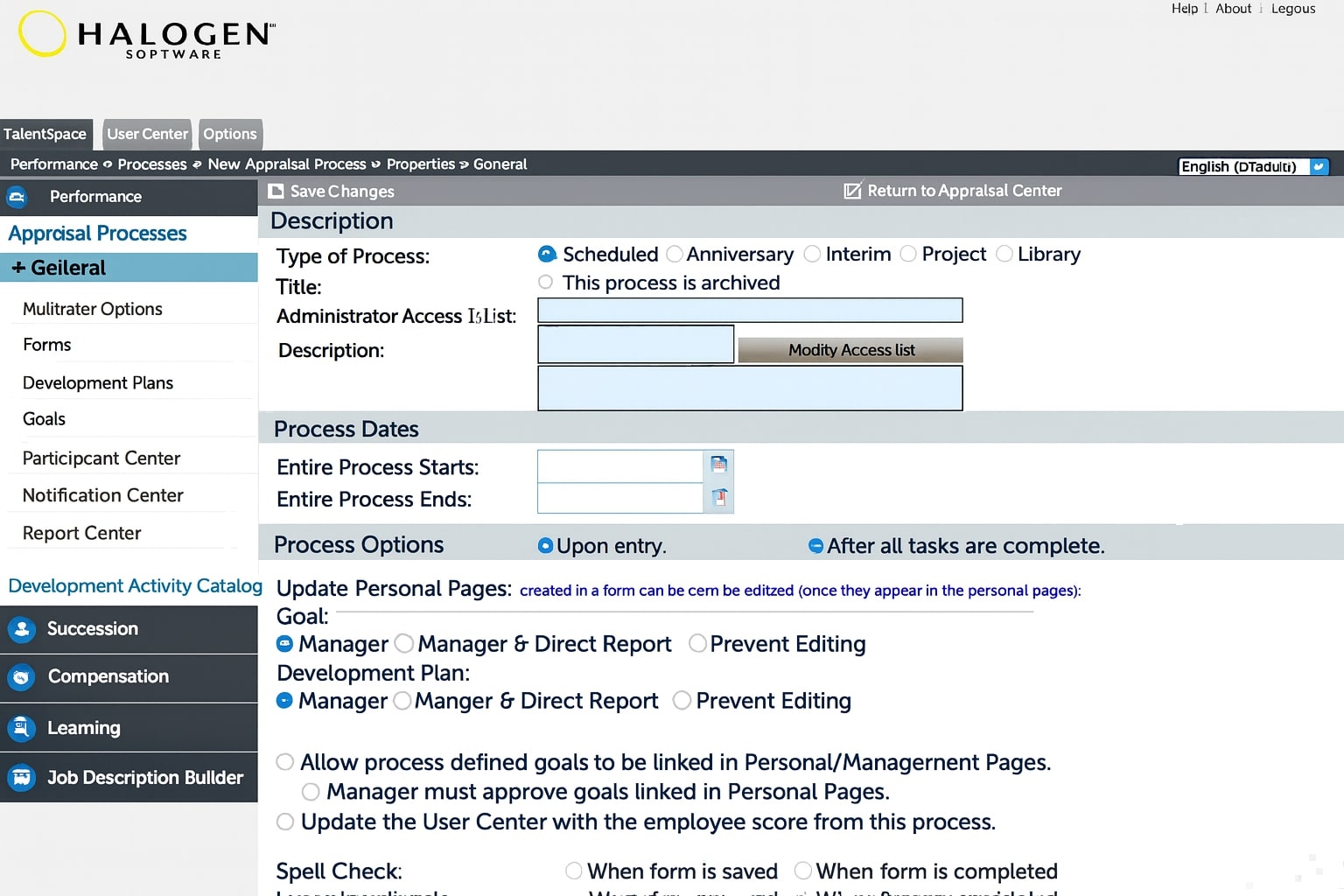Select Prevent Editing for Goal
This screenshot has width=1344, height=896.
click(697, 644)
